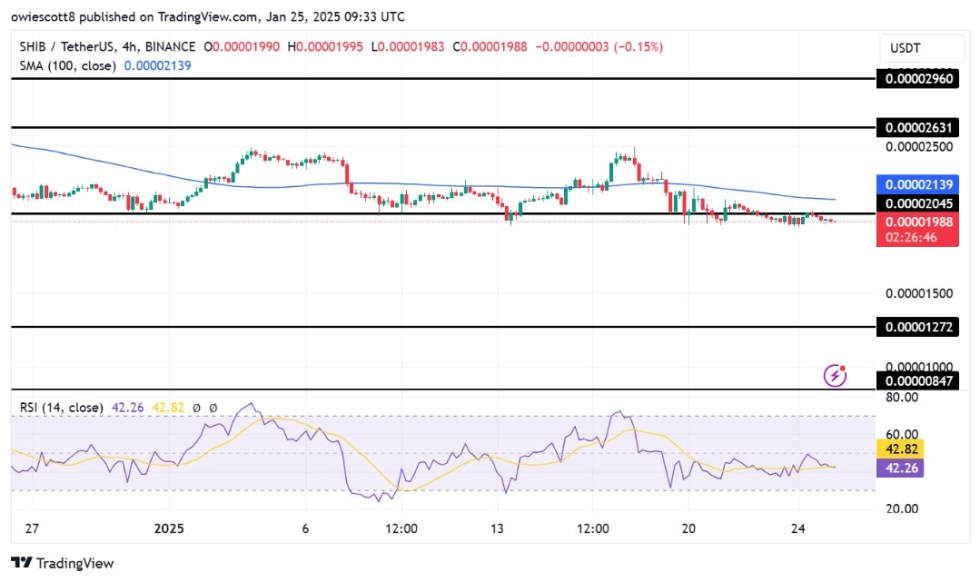
Task: Select the 0.00002631 resistance level label
Action: pos(916,128)
